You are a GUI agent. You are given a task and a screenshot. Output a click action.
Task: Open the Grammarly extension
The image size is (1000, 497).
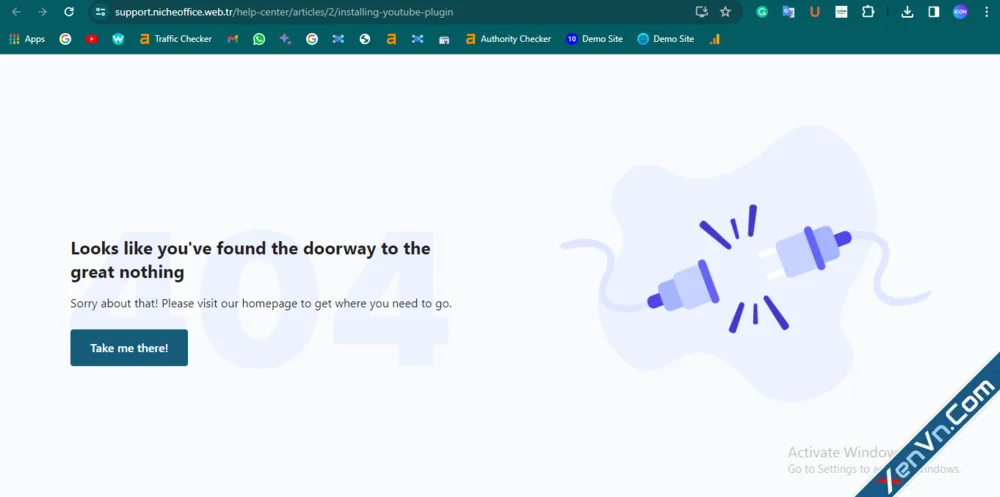762,12
